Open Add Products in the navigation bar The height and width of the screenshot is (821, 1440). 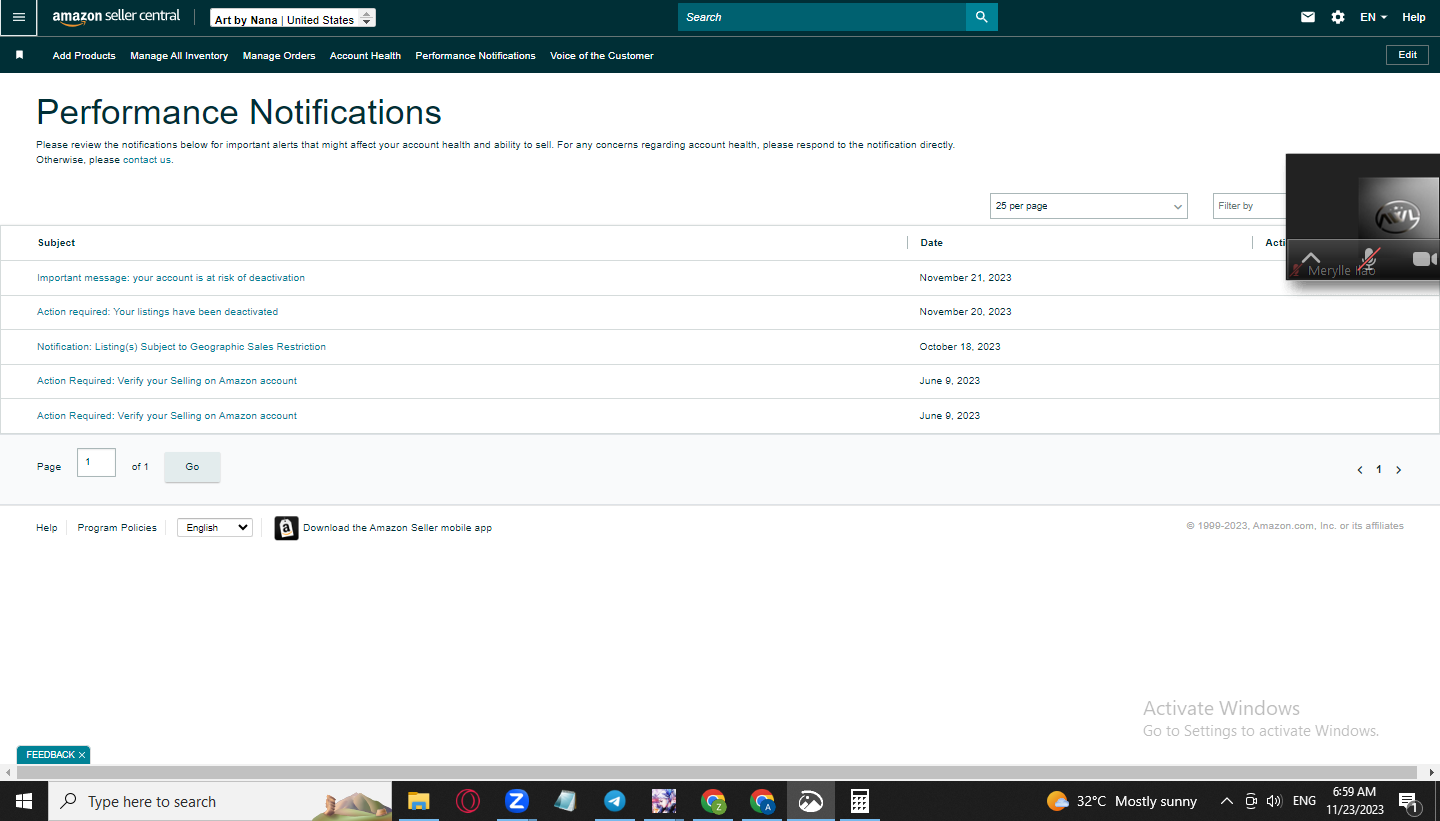(x=84, y=56)
